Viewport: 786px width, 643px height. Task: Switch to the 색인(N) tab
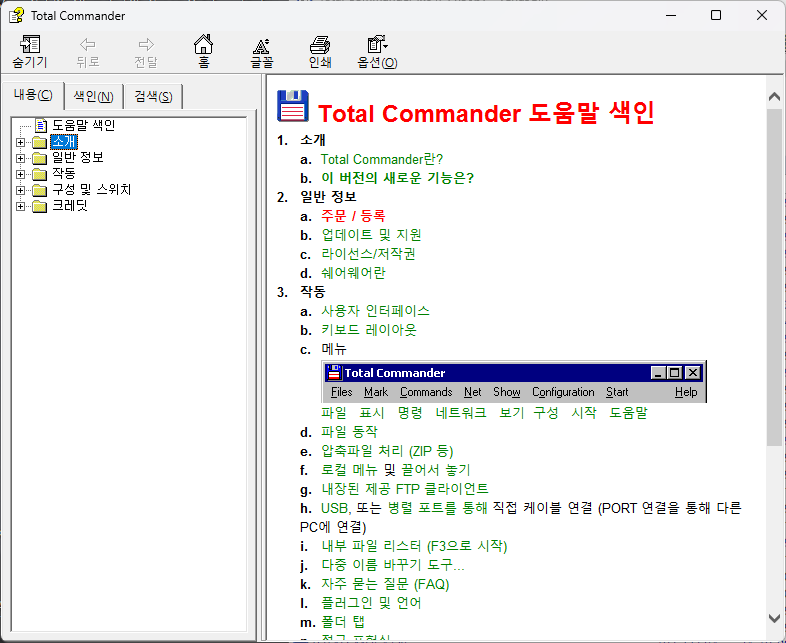94,96
